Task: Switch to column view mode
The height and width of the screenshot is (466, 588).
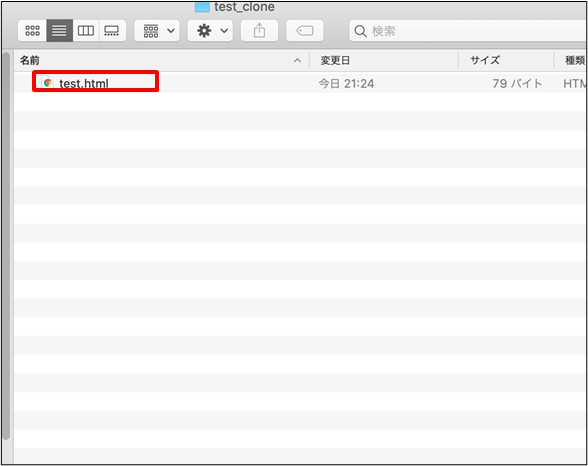Action: 86,31
